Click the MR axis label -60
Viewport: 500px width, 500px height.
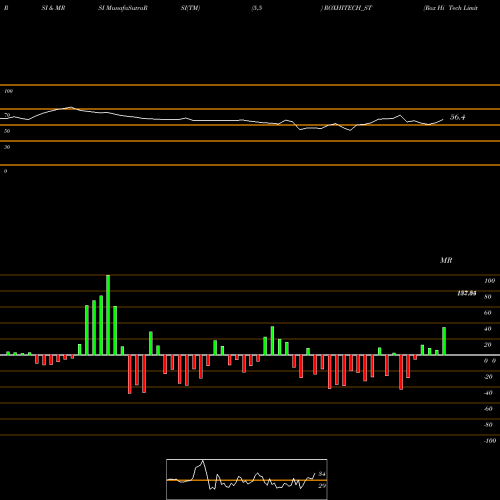[x=488, y=409]
